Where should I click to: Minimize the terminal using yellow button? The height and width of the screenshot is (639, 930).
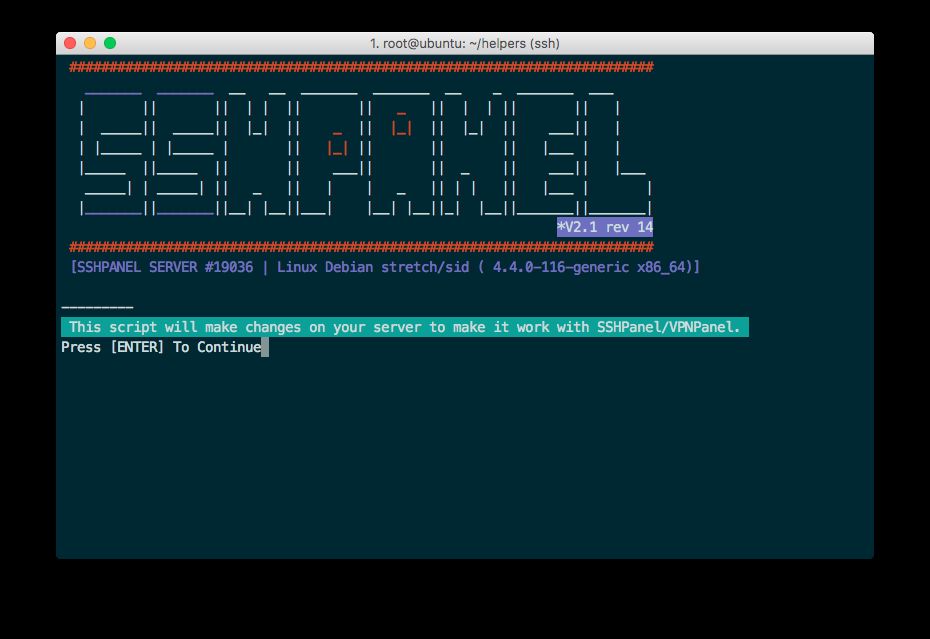pyautogui.click(x=90, y=43)
